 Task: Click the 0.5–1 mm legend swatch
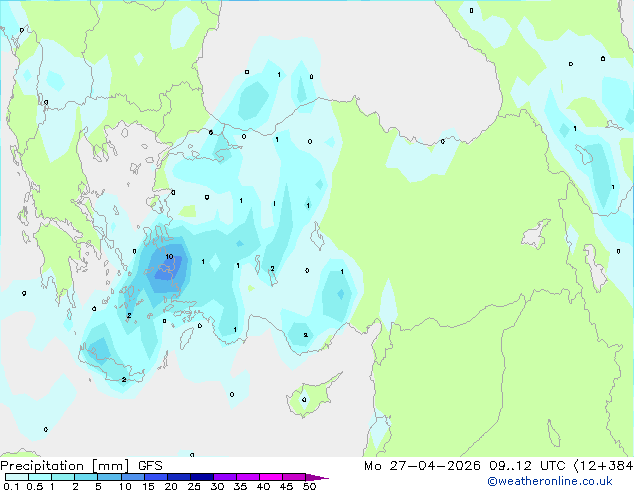pyautogui.click(x=40, y=477)
